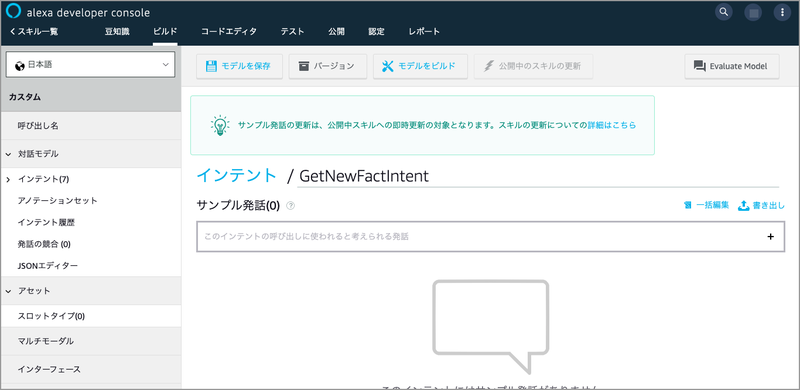Click the globe icon in language selector
800x390 pixels.
(x=20, y=65)
